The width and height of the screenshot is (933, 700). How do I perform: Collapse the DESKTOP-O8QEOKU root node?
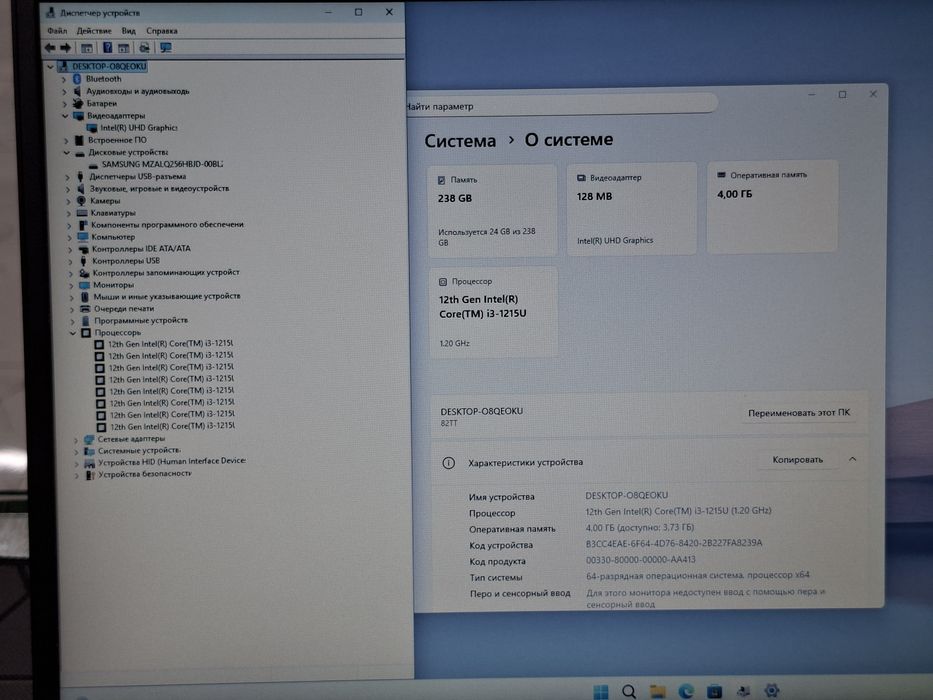(x=51, y=67)
